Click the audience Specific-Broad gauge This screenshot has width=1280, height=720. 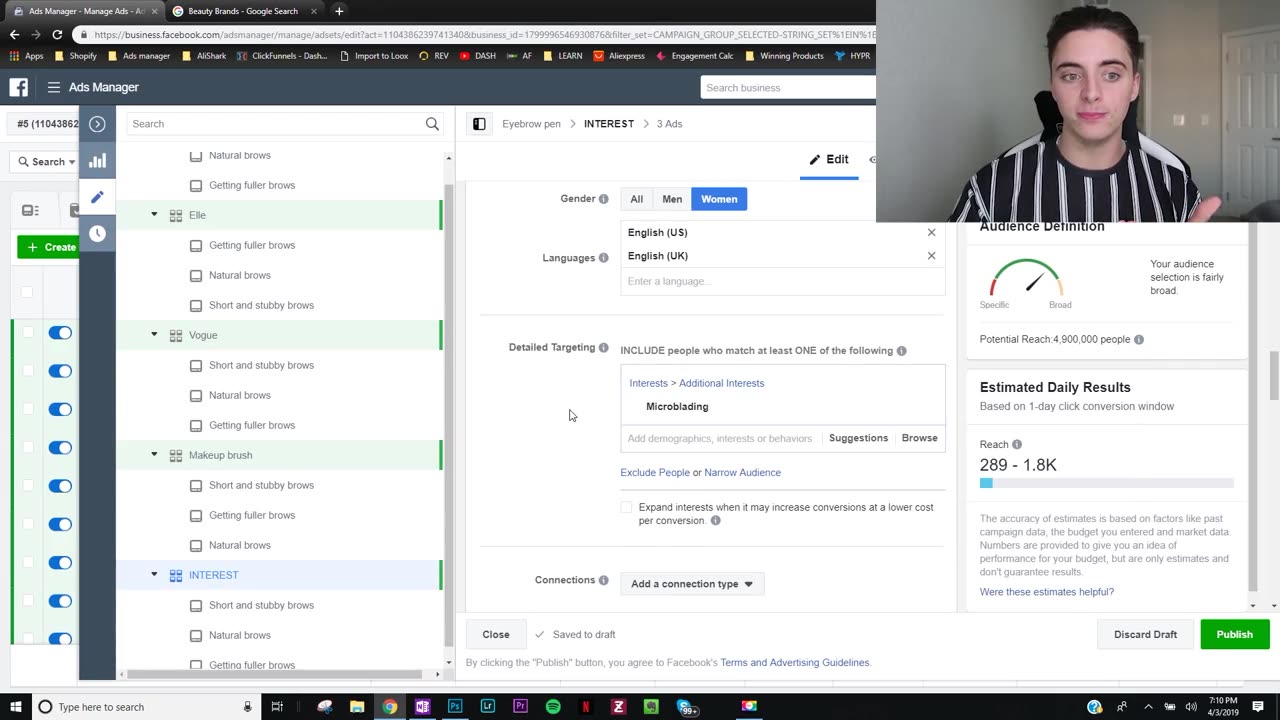[x=1026, y=279]
